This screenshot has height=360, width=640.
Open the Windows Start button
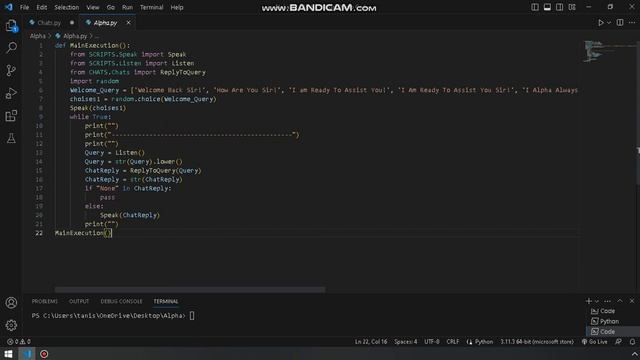[x=8, y=353]
